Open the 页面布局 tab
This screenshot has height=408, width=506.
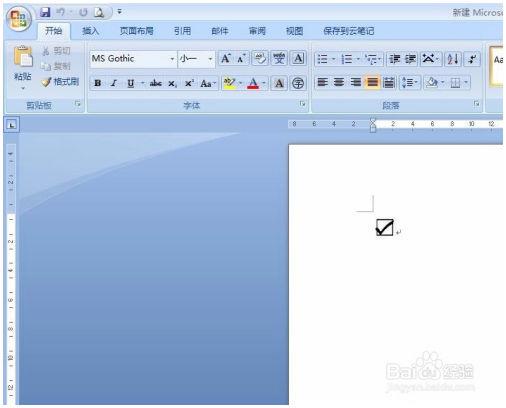(137, 31)
